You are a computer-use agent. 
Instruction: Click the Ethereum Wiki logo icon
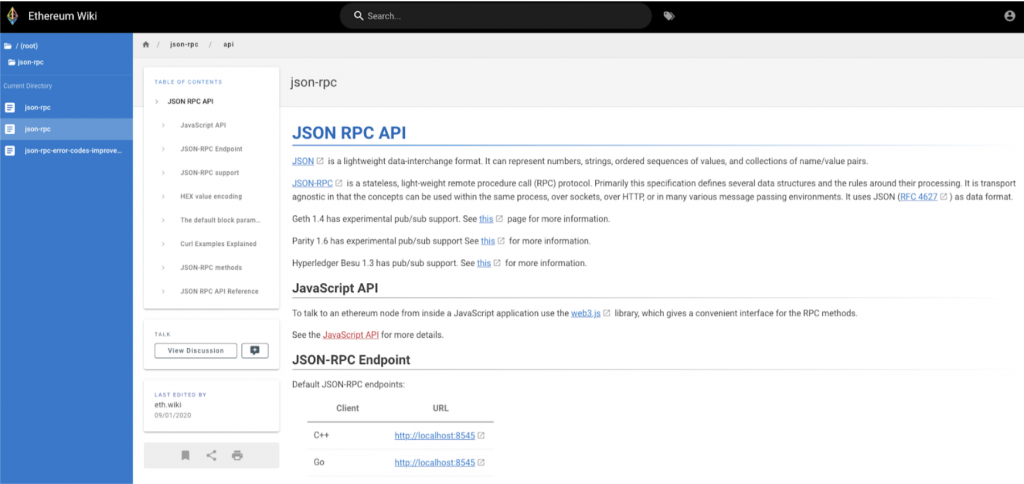[x=12, y=16]
